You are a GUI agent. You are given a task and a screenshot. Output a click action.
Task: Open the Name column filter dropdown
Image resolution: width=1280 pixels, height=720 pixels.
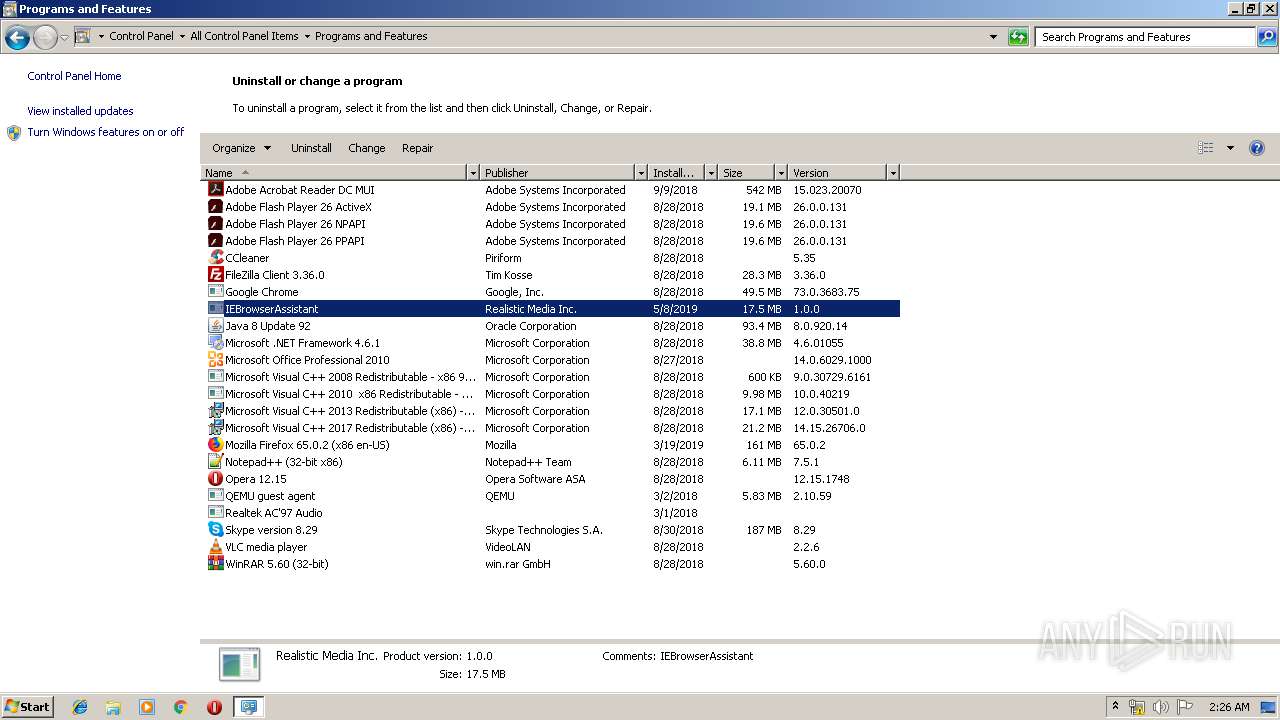tap(473, 173)
